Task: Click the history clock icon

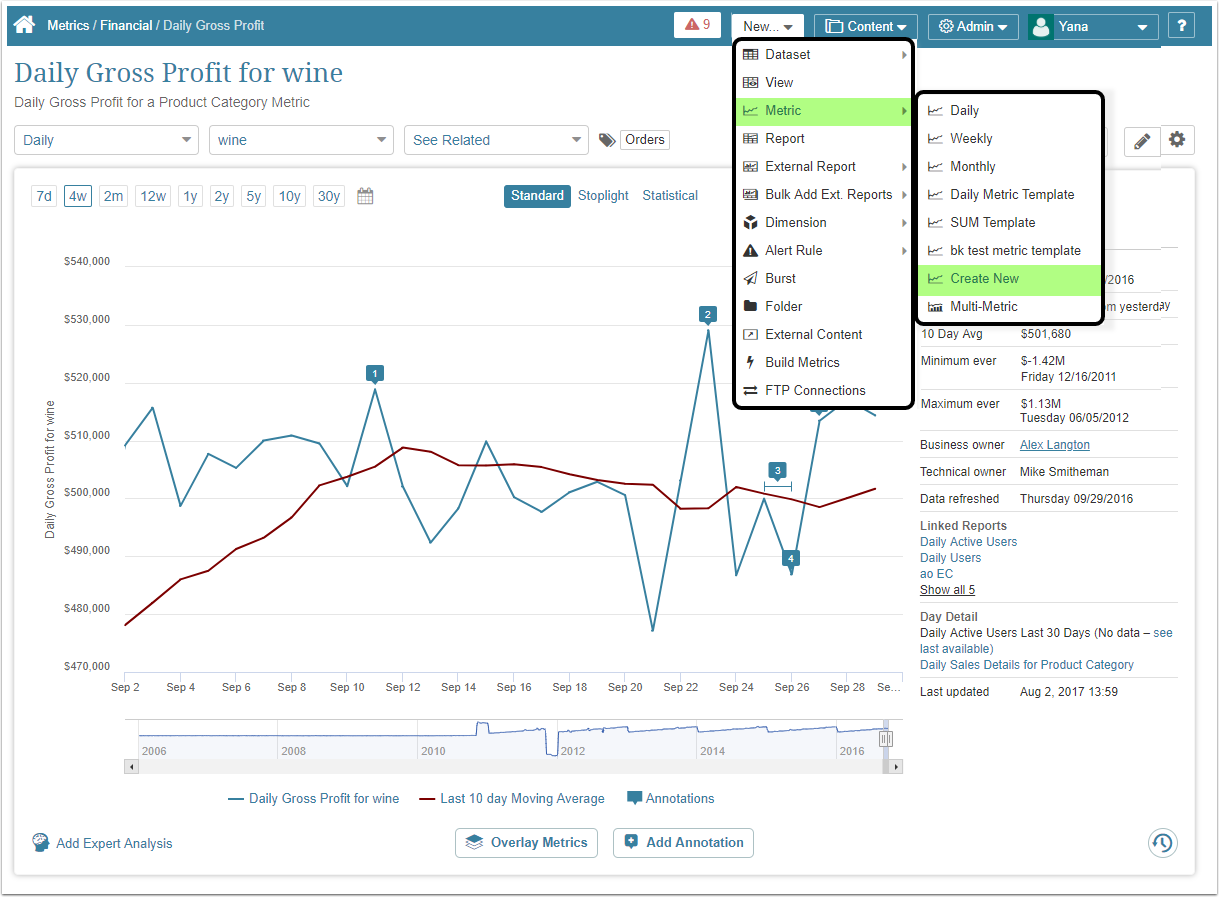Action: [x=1162, y=843]
